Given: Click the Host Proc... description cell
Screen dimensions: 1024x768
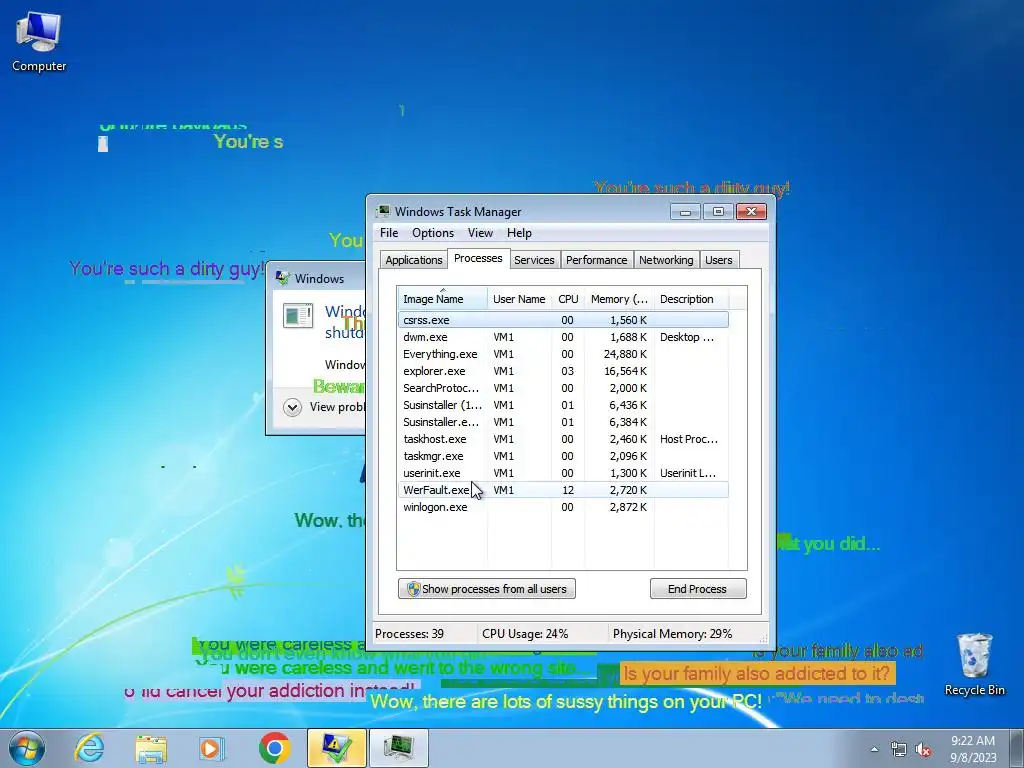Looking at the screenshot, I should tap(688, 439).
